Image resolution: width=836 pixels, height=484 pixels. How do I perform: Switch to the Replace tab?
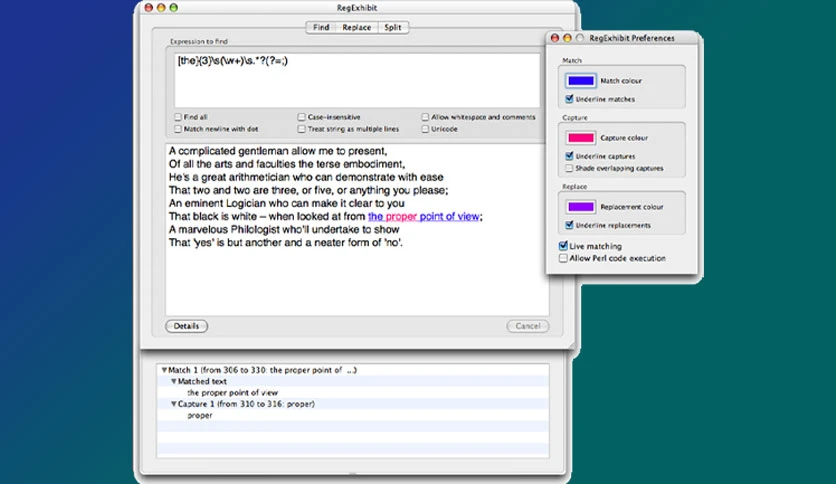coord(357,27)
